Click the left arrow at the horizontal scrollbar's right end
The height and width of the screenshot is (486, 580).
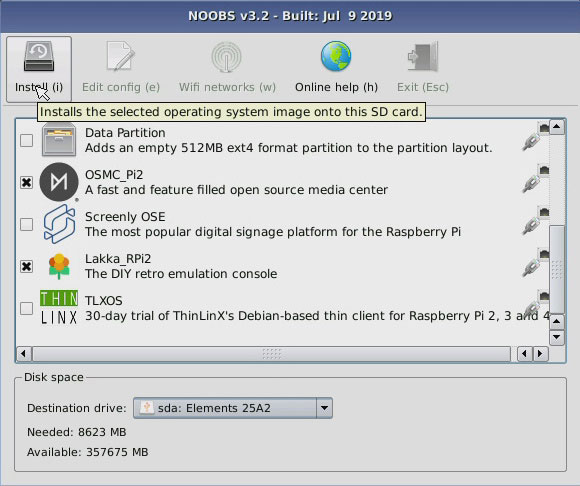point(525,354)
